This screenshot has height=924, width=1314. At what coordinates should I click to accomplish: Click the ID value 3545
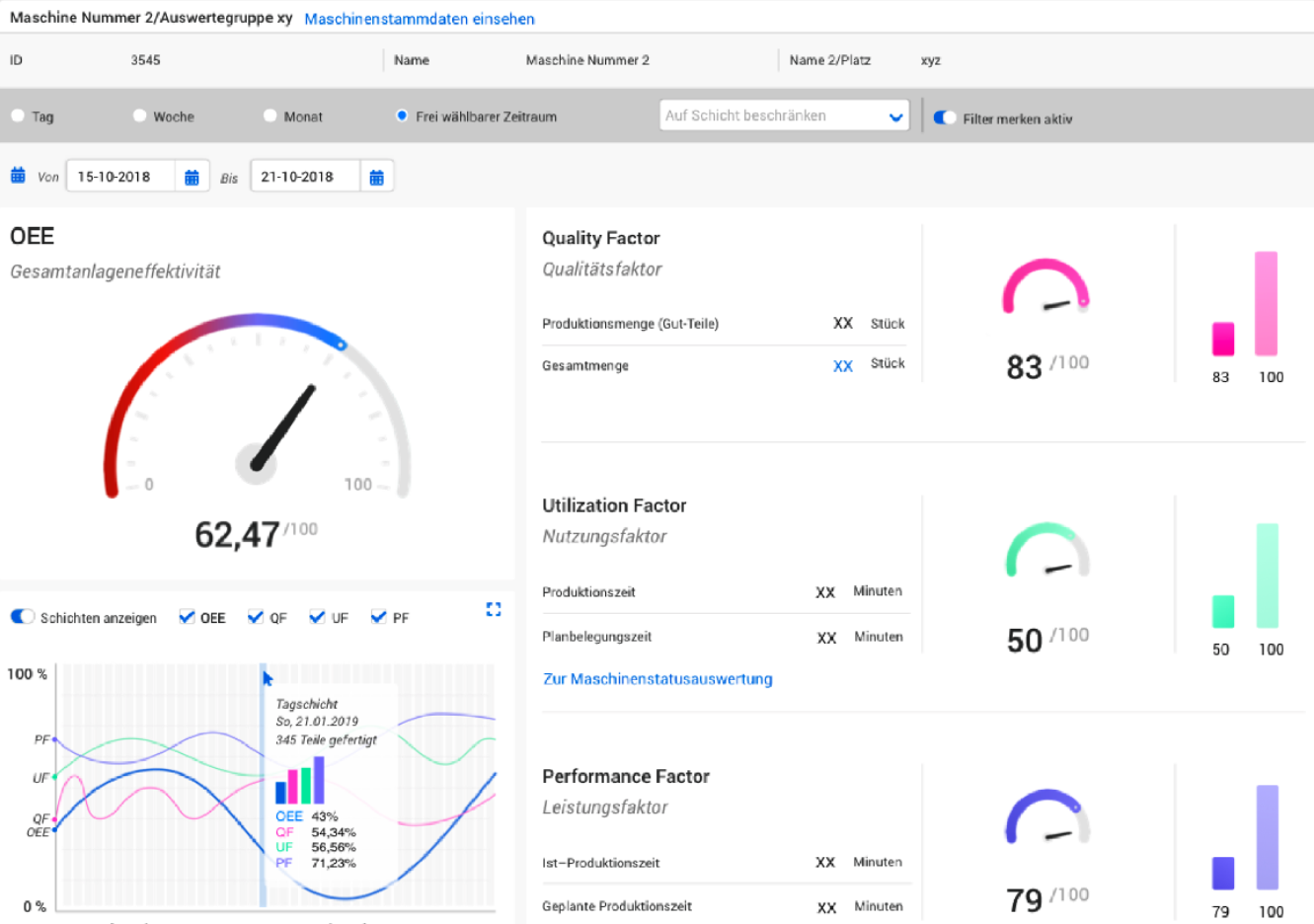pyautogui.click(x=145, y=60)
